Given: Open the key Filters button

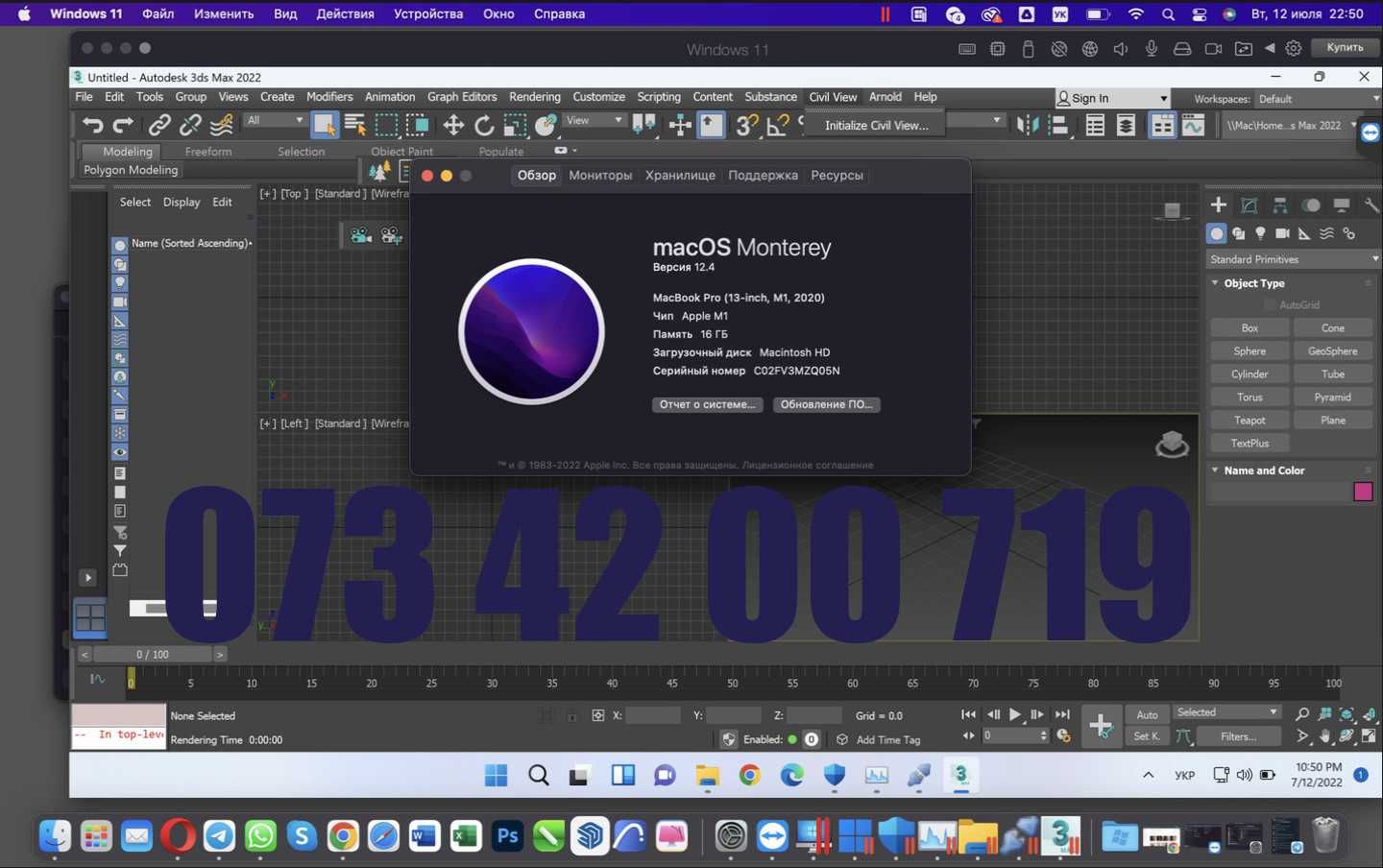Looking at the screenshot, I should (1239, 736).
